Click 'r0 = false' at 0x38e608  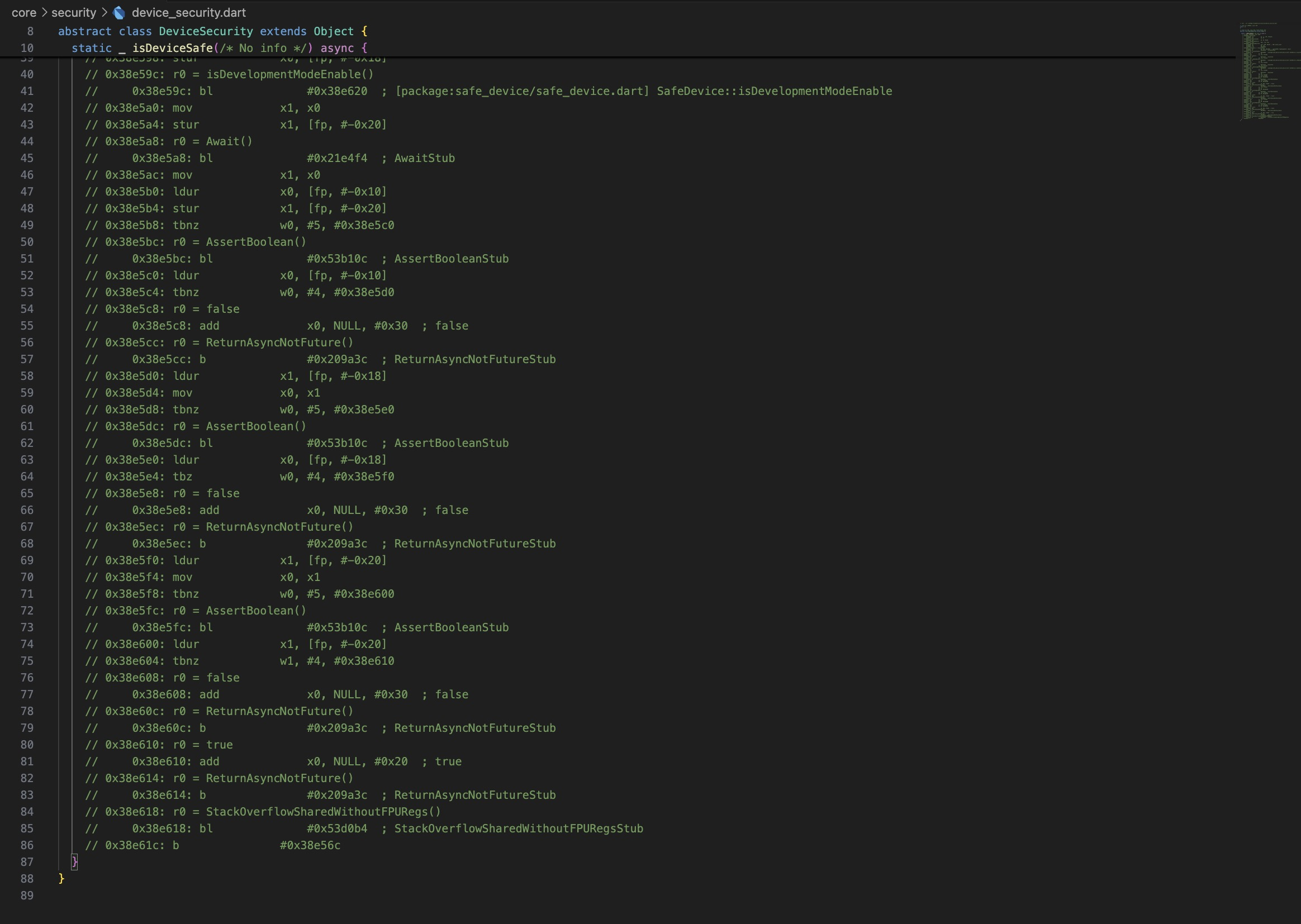click(x=206, y=678)
